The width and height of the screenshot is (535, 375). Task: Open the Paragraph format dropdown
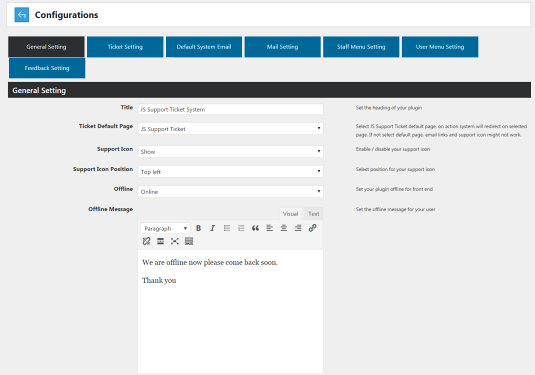(165, 228)
